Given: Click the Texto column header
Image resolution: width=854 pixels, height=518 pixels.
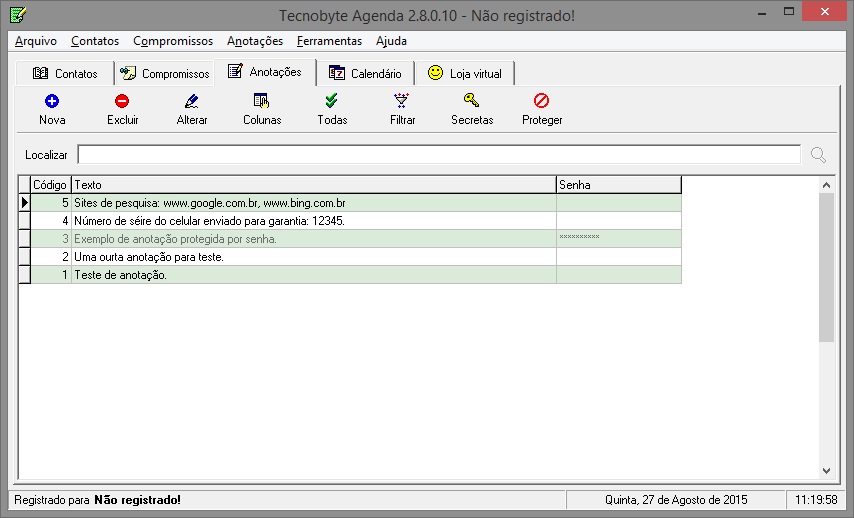Looking at the screenshot, I should click(313, 185).
